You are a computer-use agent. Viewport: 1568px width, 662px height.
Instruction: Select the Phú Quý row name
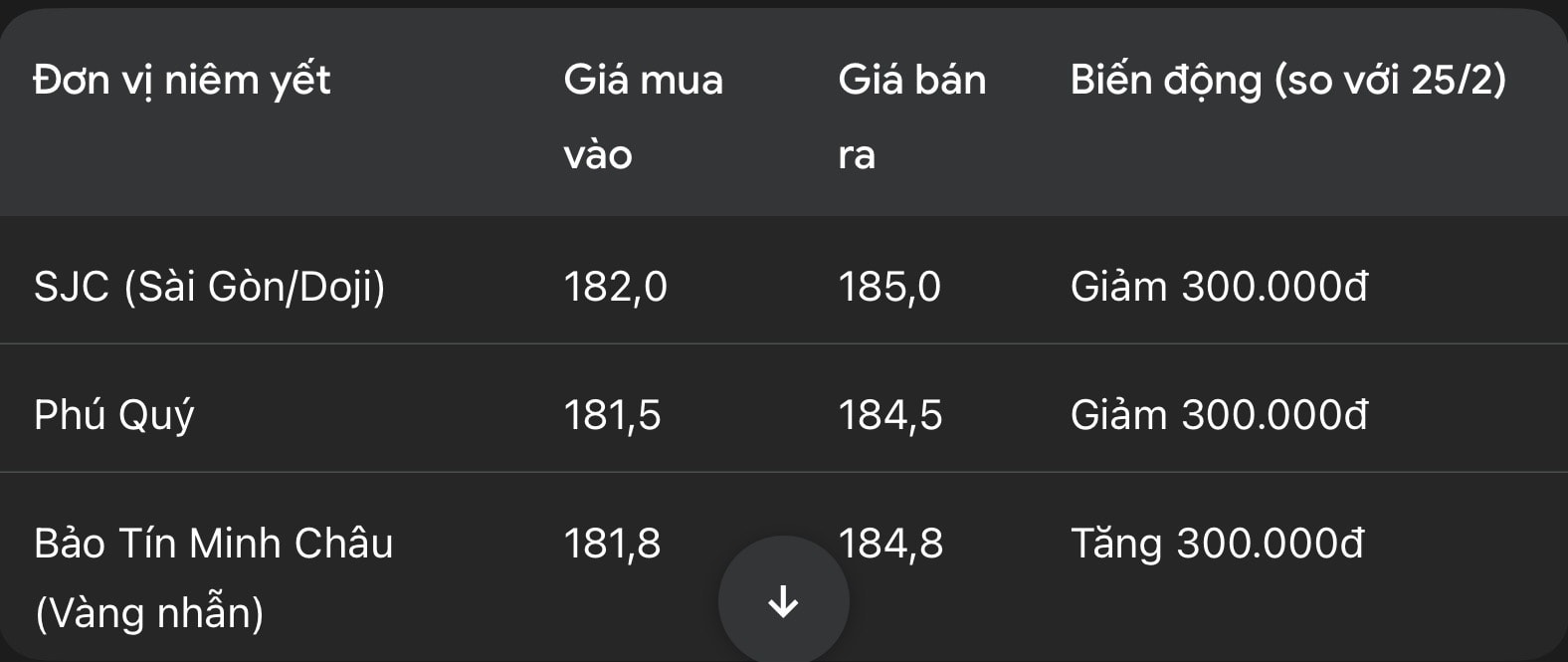click(113, 415)
